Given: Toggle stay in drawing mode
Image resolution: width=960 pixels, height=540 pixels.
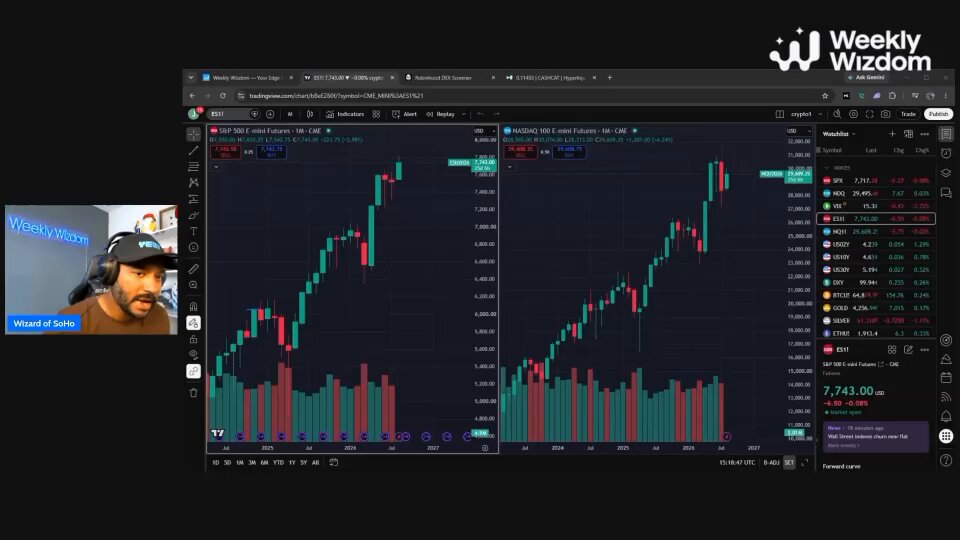Looking at the screenshot, I should pyautogui.click(x=193, y=323).
